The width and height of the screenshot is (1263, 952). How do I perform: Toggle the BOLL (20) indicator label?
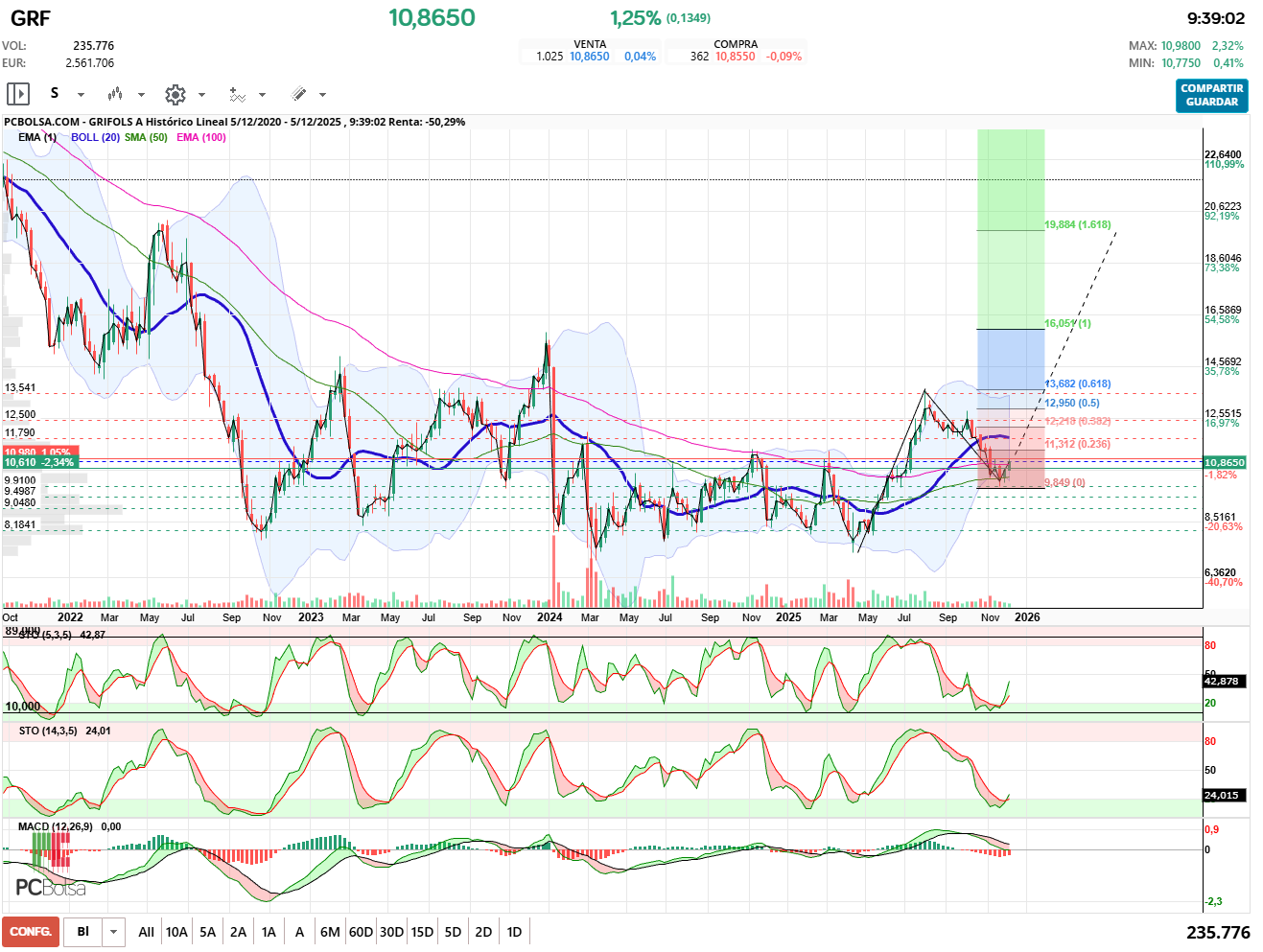95,137
